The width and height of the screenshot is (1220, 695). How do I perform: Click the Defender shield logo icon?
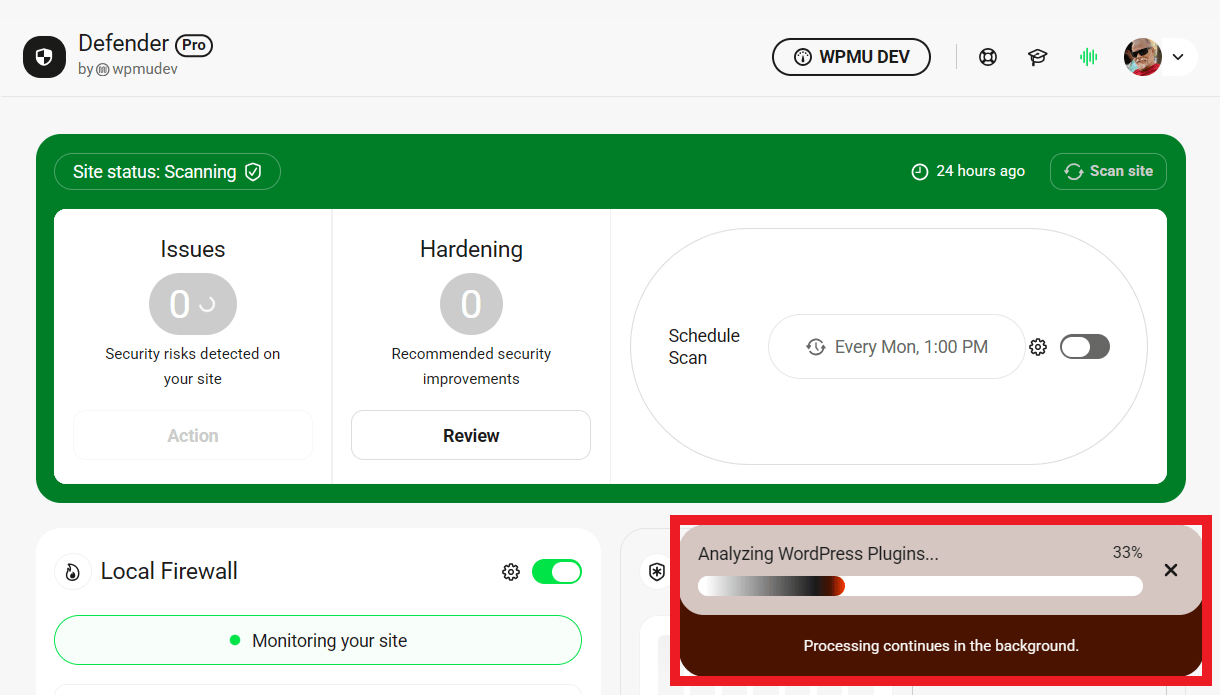(44, 57)
